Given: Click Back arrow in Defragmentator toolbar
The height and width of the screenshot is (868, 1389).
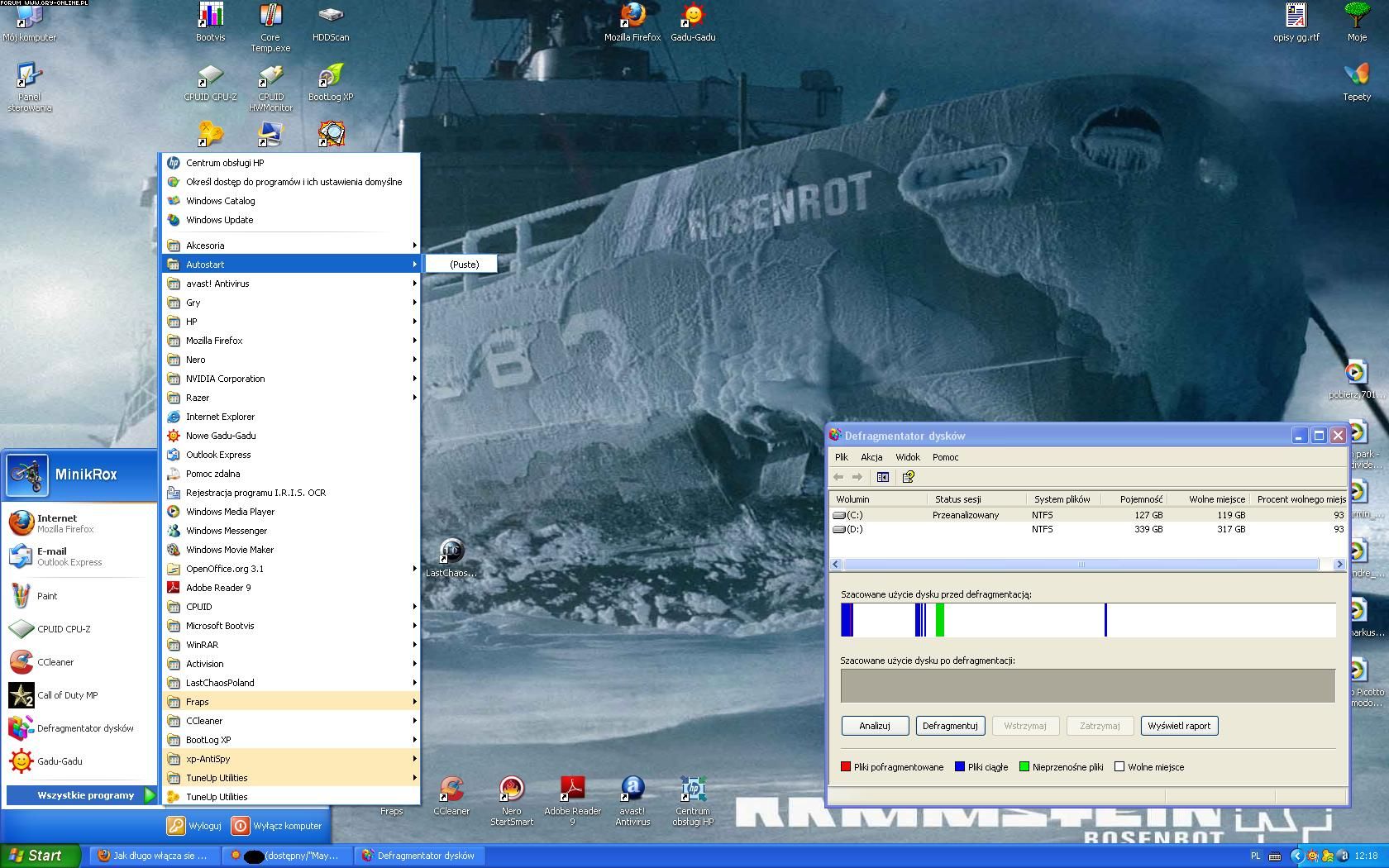Looking at the screenshot, I should pyautogui.click(x=838, y=477).
